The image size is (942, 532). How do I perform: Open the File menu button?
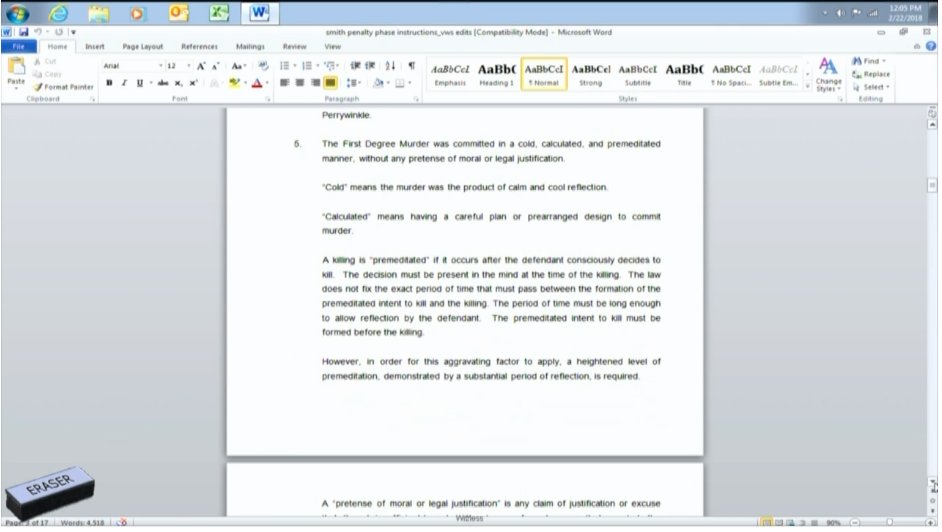[18, 46]
